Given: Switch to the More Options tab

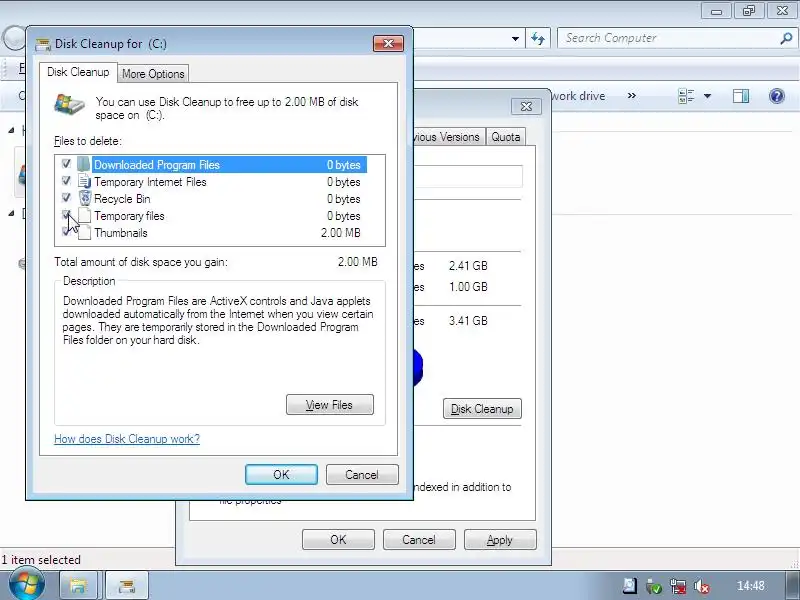Looking at the screenshot, I should pos(153,73).
